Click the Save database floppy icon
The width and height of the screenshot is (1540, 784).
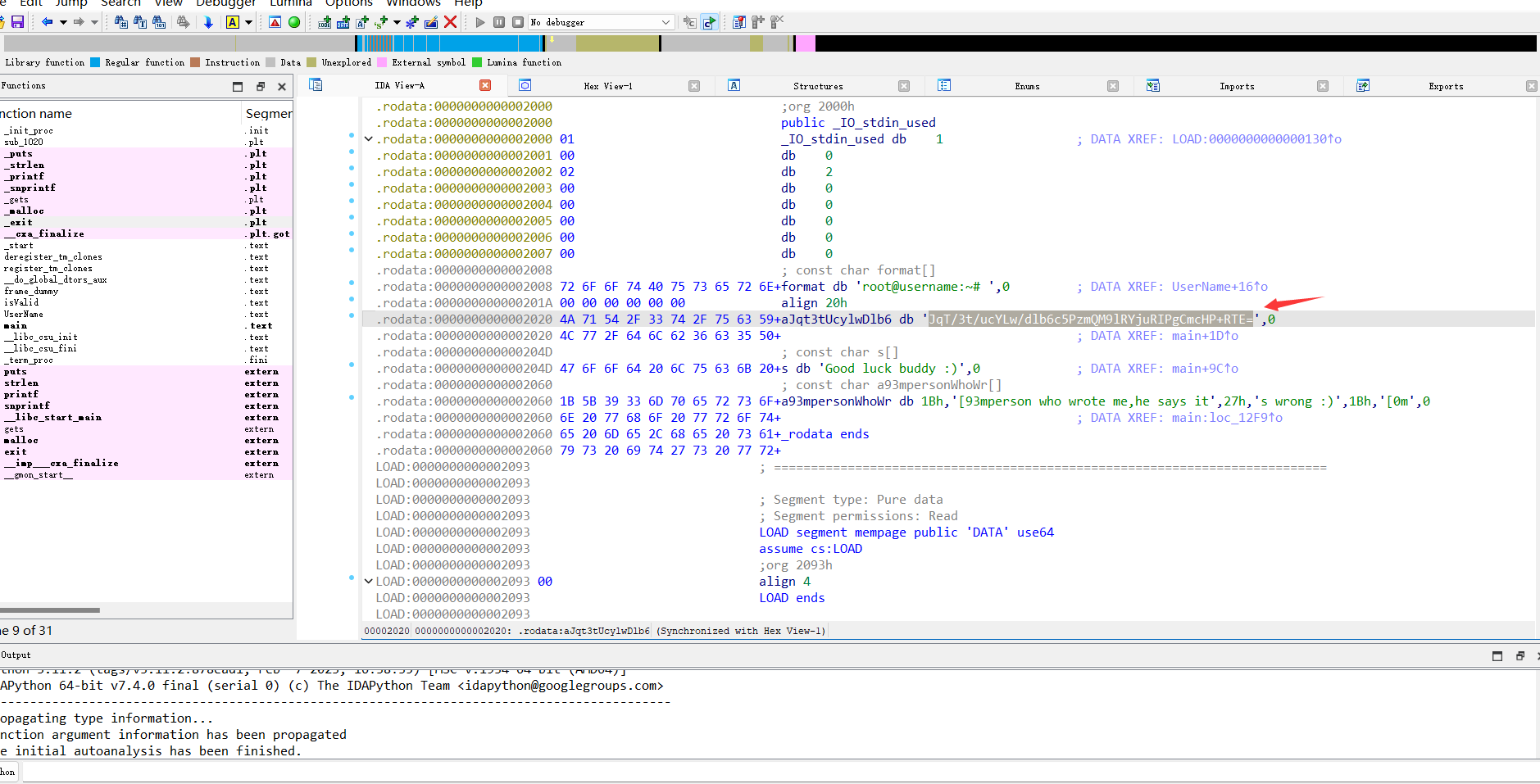17,22
